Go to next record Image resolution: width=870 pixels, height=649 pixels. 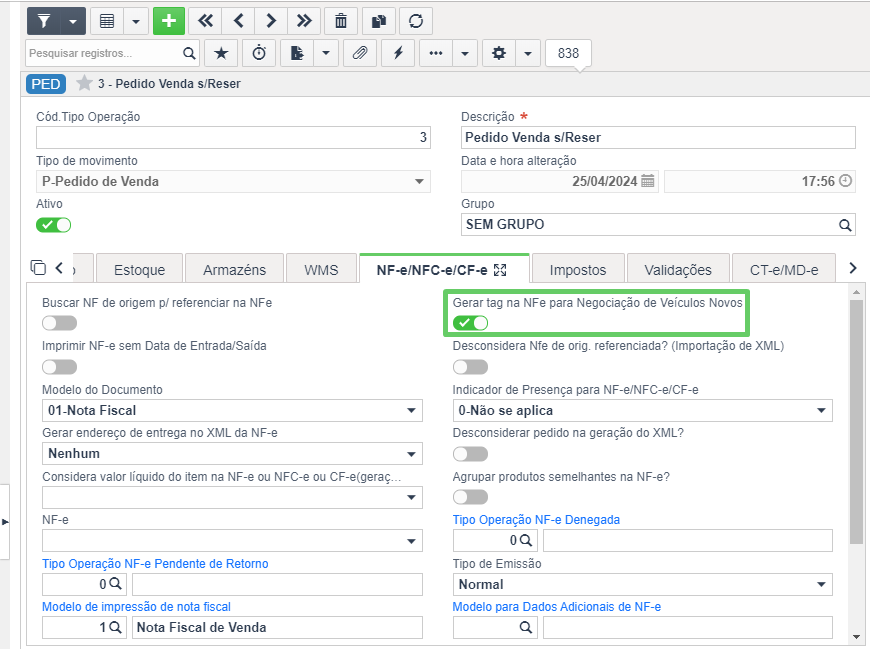pos(271,21)
